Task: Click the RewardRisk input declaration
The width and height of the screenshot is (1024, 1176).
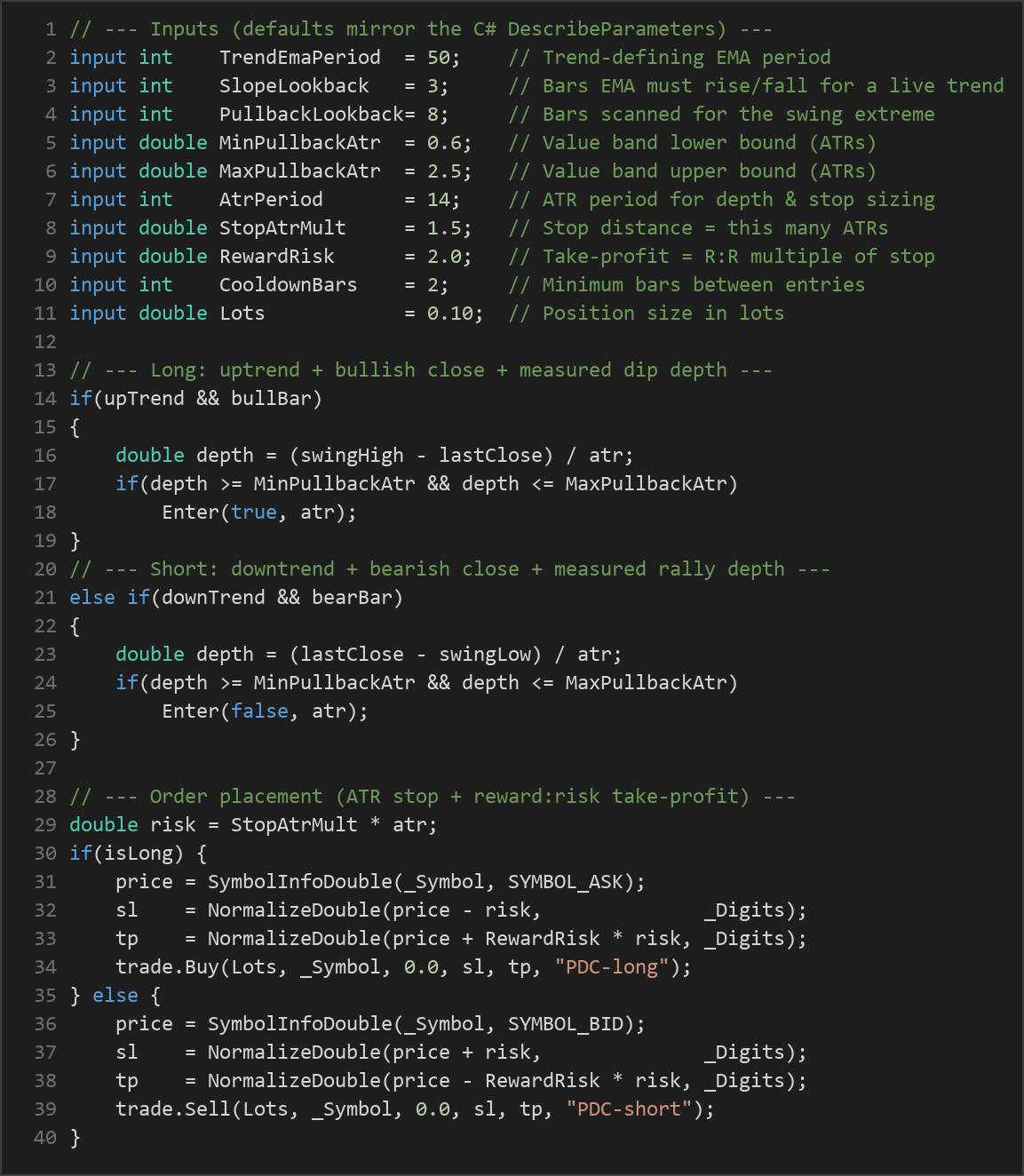Action: [x=277, y=257]
